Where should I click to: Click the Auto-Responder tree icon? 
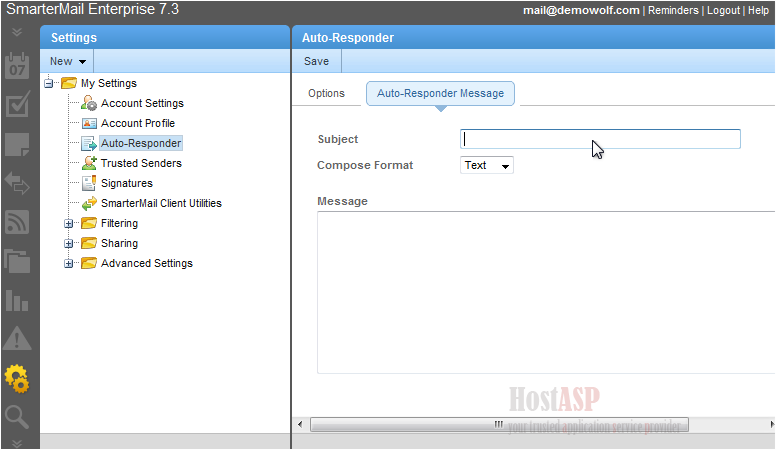(89, 144)
